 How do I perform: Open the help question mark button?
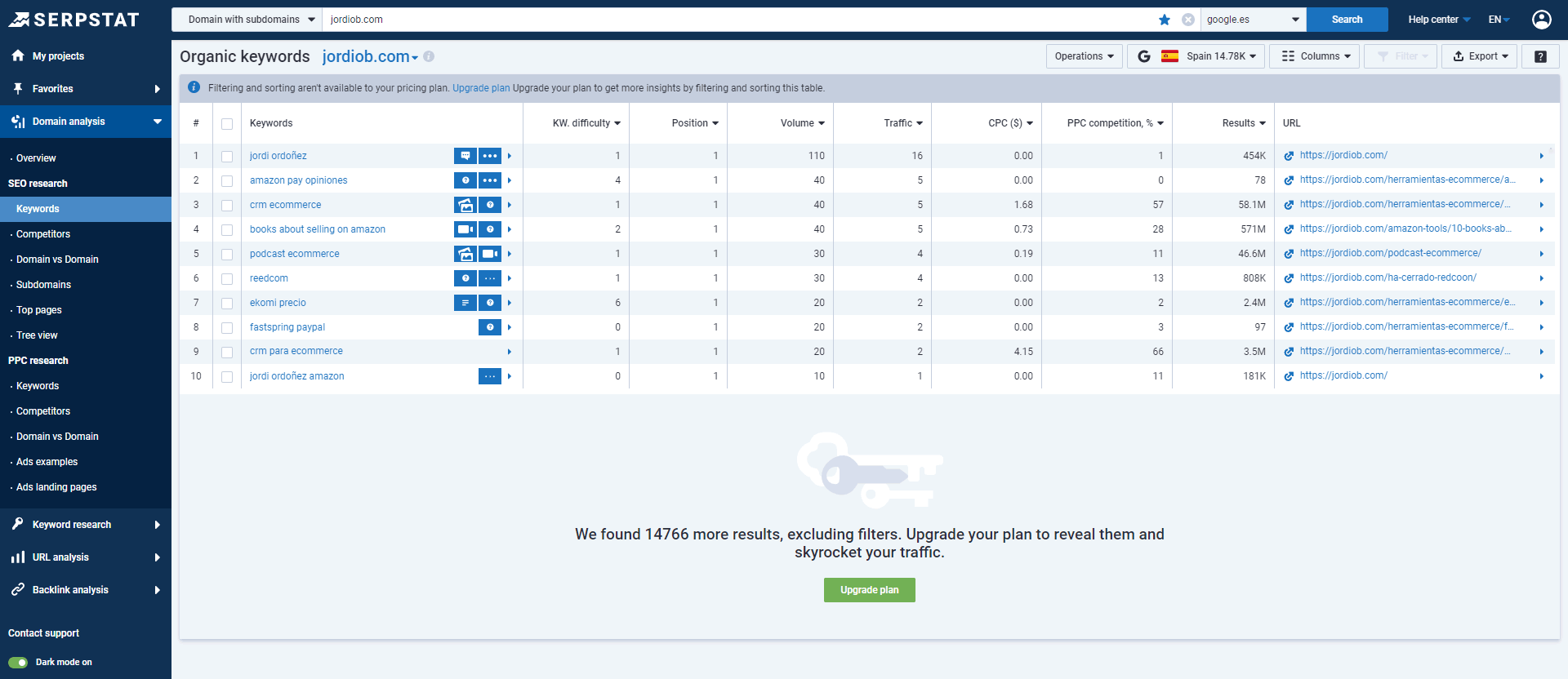(1540, 56)
